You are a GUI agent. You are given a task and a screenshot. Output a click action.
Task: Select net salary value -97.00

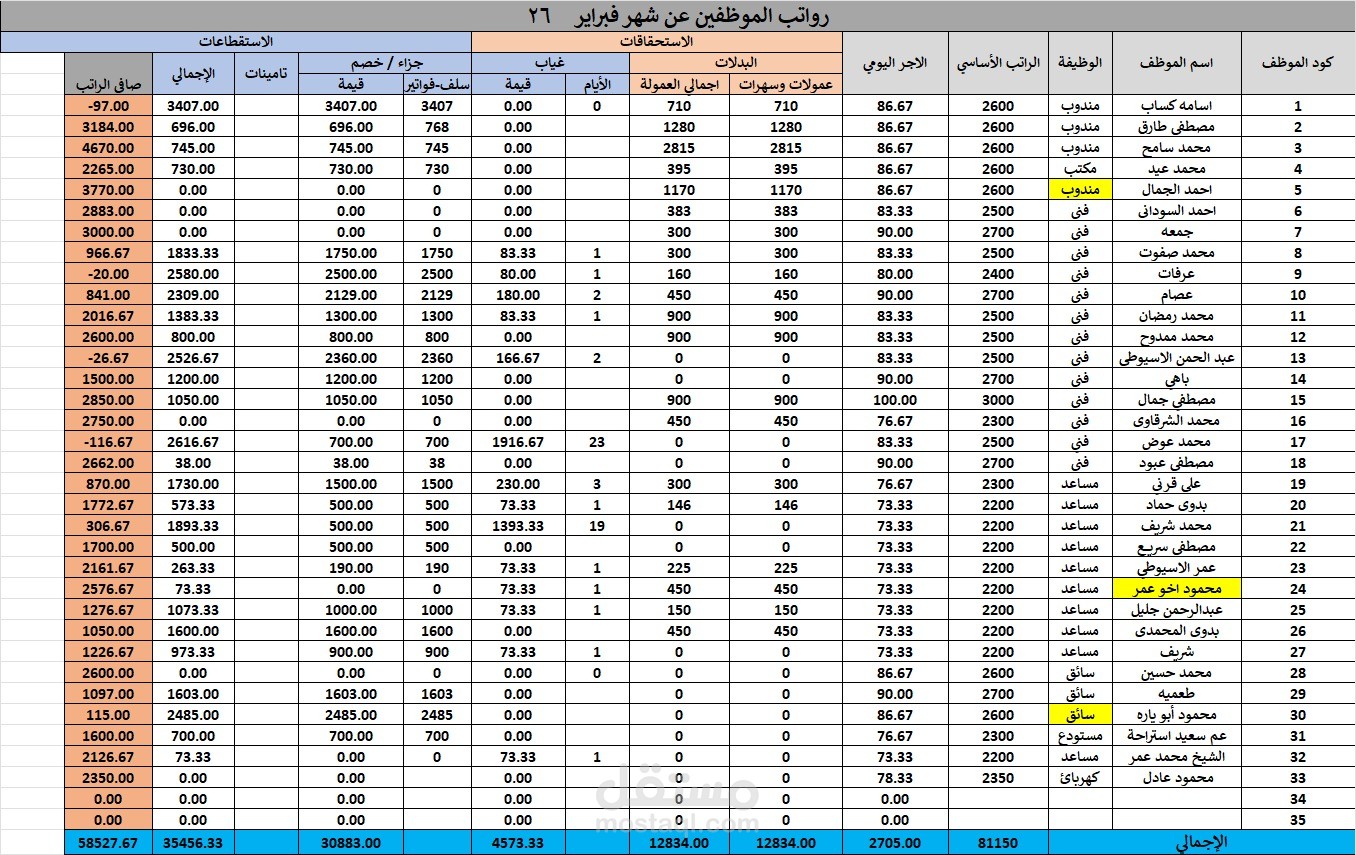click(108, 106)
